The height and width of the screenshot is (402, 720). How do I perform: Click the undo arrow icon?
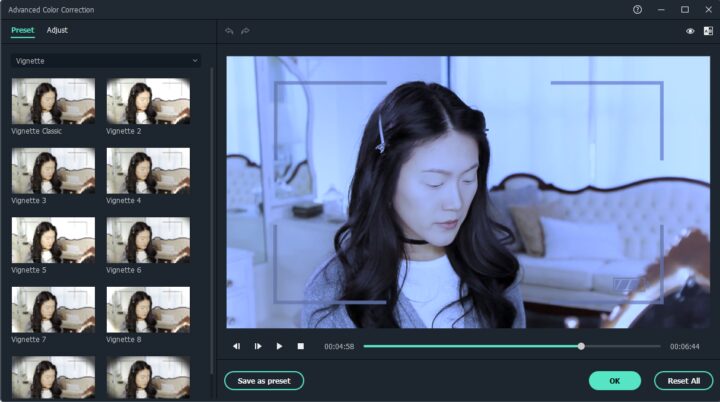[x=229, y=31]
